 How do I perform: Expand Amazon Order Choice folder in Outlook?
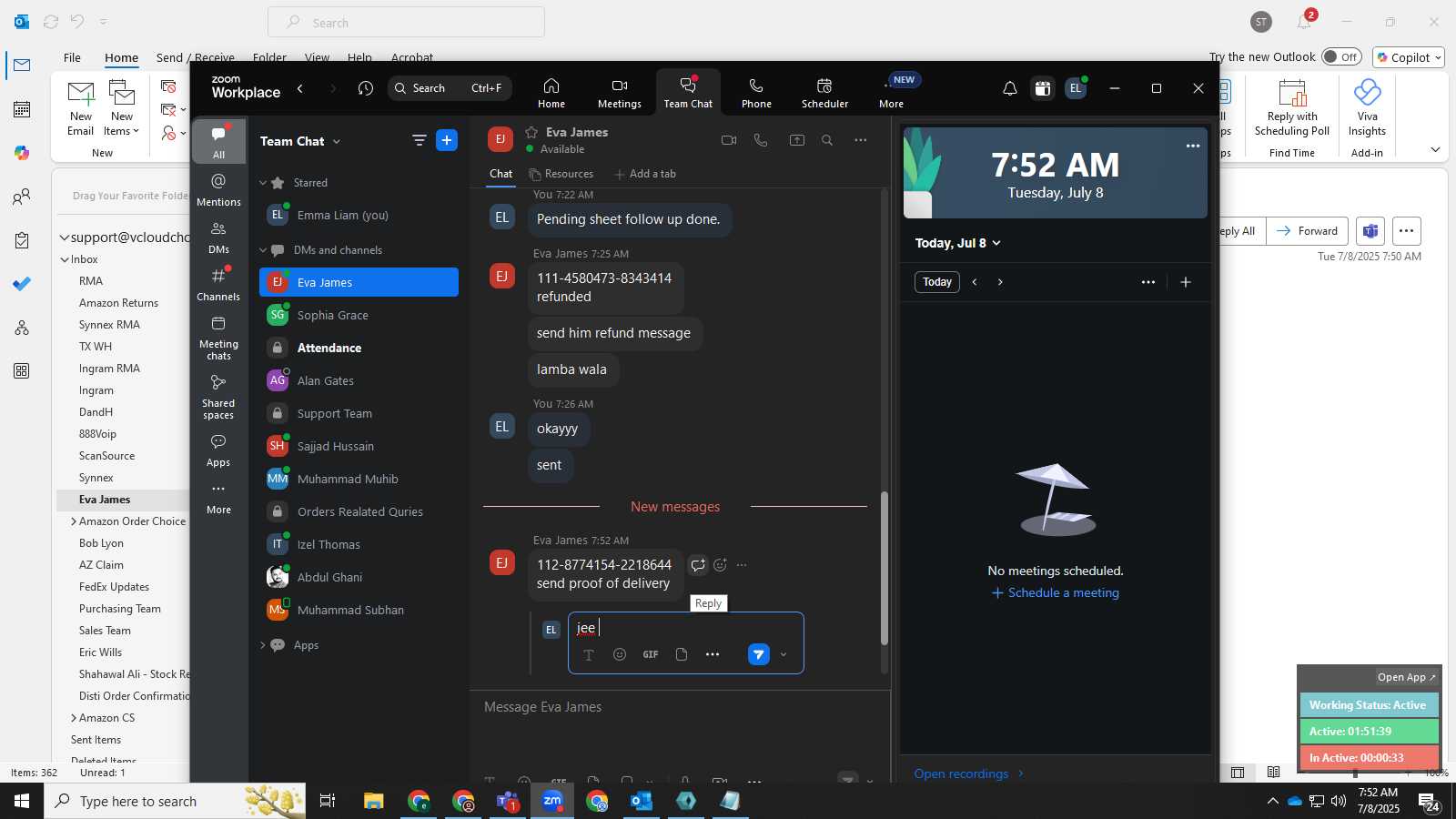click(74, 521)
